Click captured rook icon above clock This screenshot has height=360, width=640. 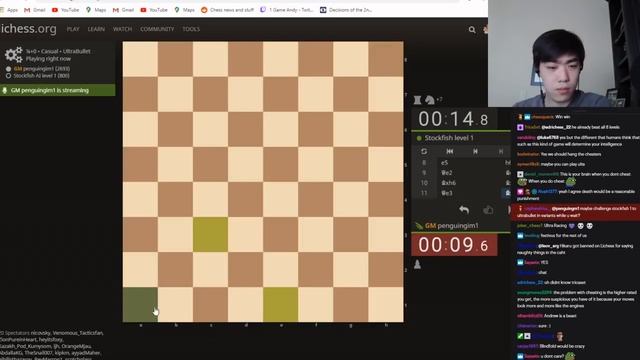point(417,100)
